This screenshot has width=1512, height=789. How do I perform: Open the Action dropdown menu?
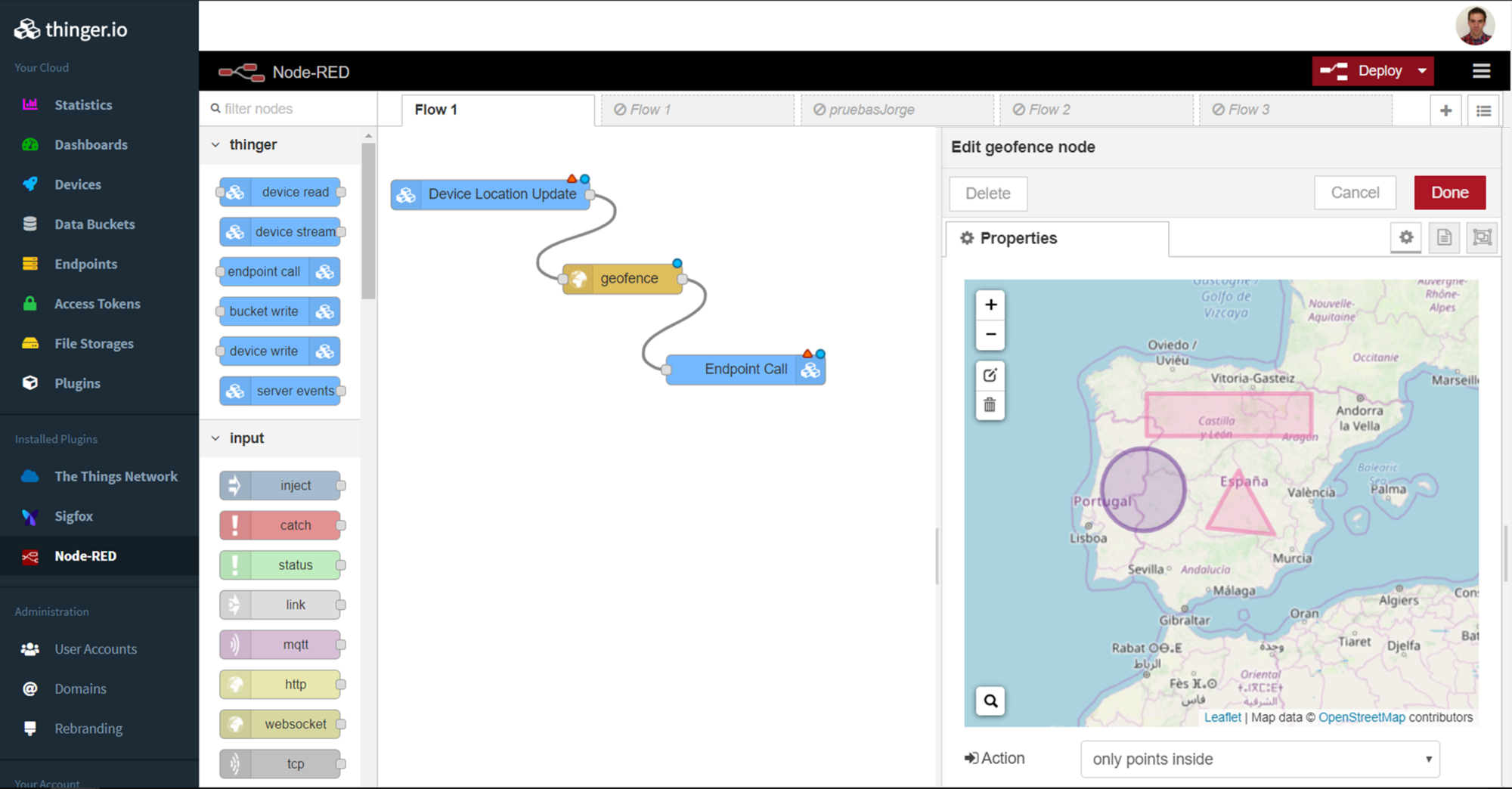1259,759
